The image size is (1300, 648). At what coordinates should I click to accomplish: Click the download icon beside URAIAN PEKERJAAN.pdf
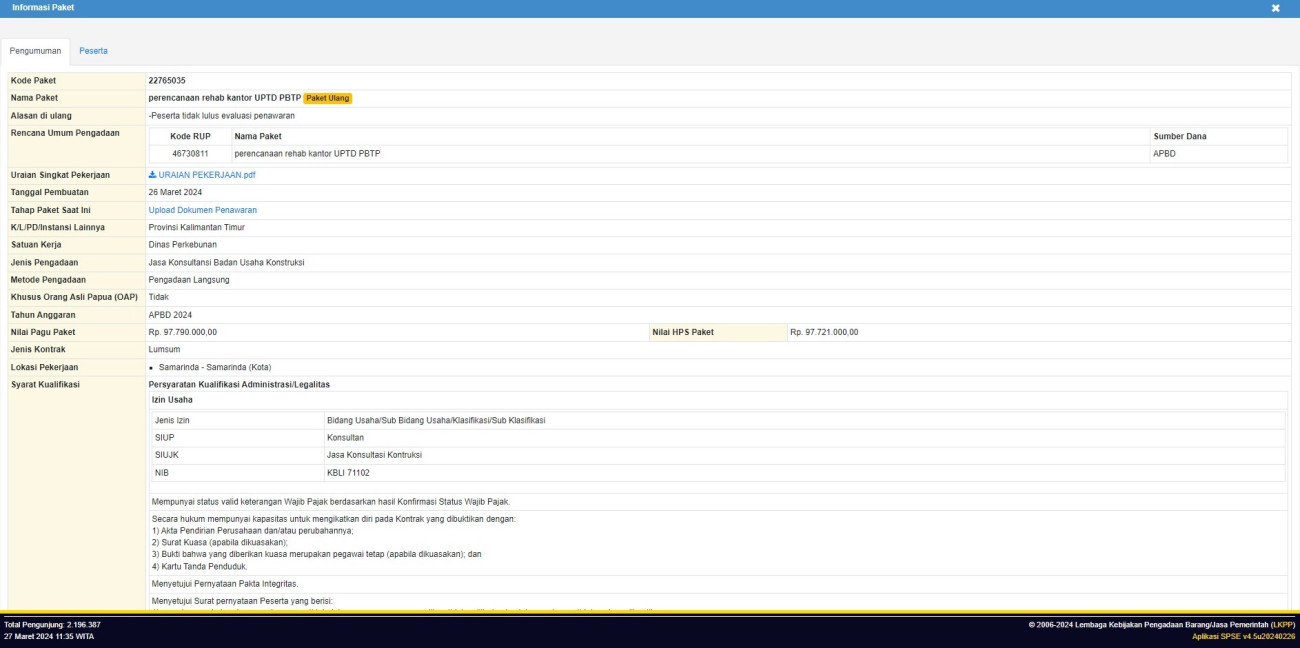[x=153, y=175]
